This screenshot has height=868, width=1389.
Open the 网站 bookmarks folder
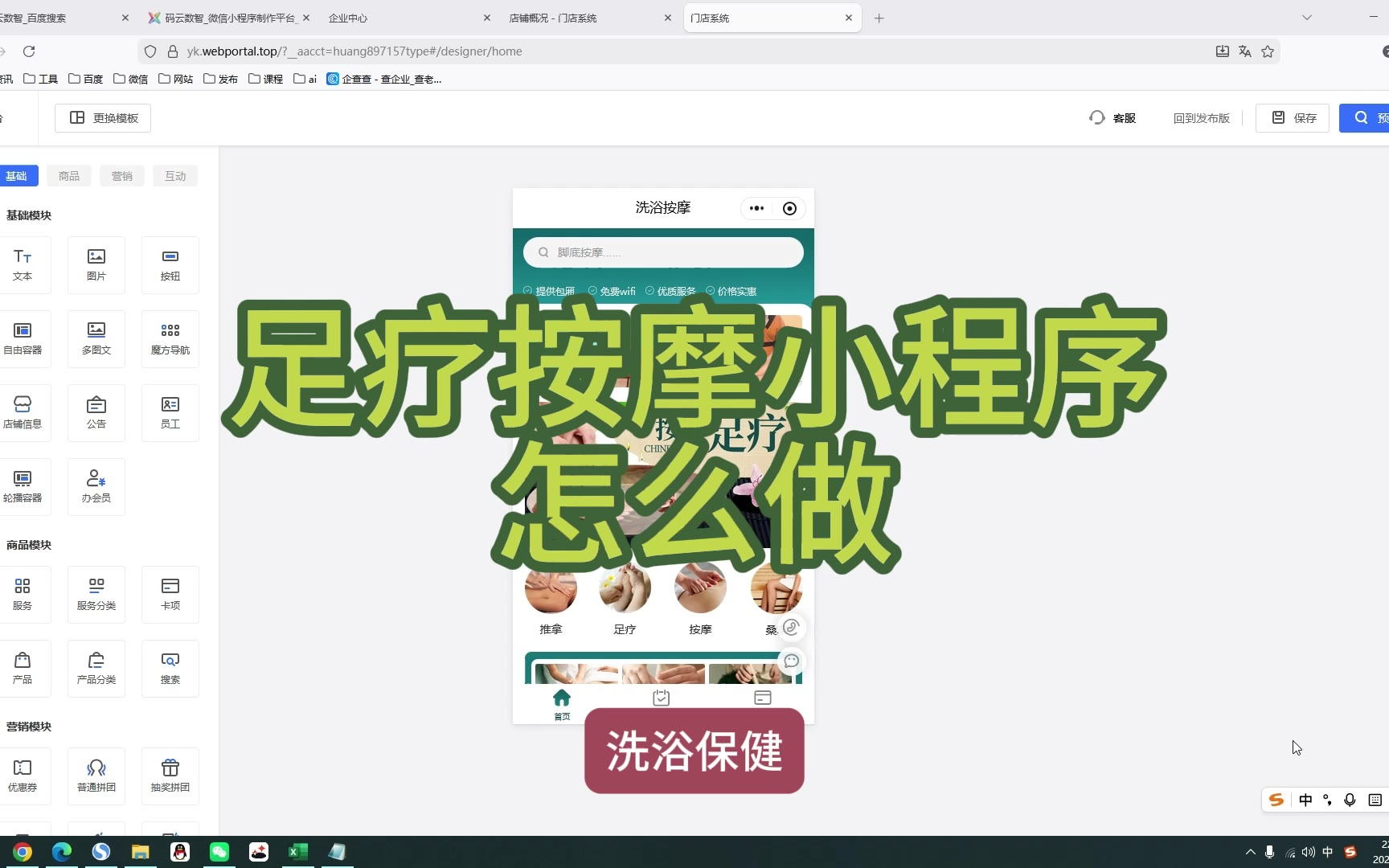click(x=176, y=79)
